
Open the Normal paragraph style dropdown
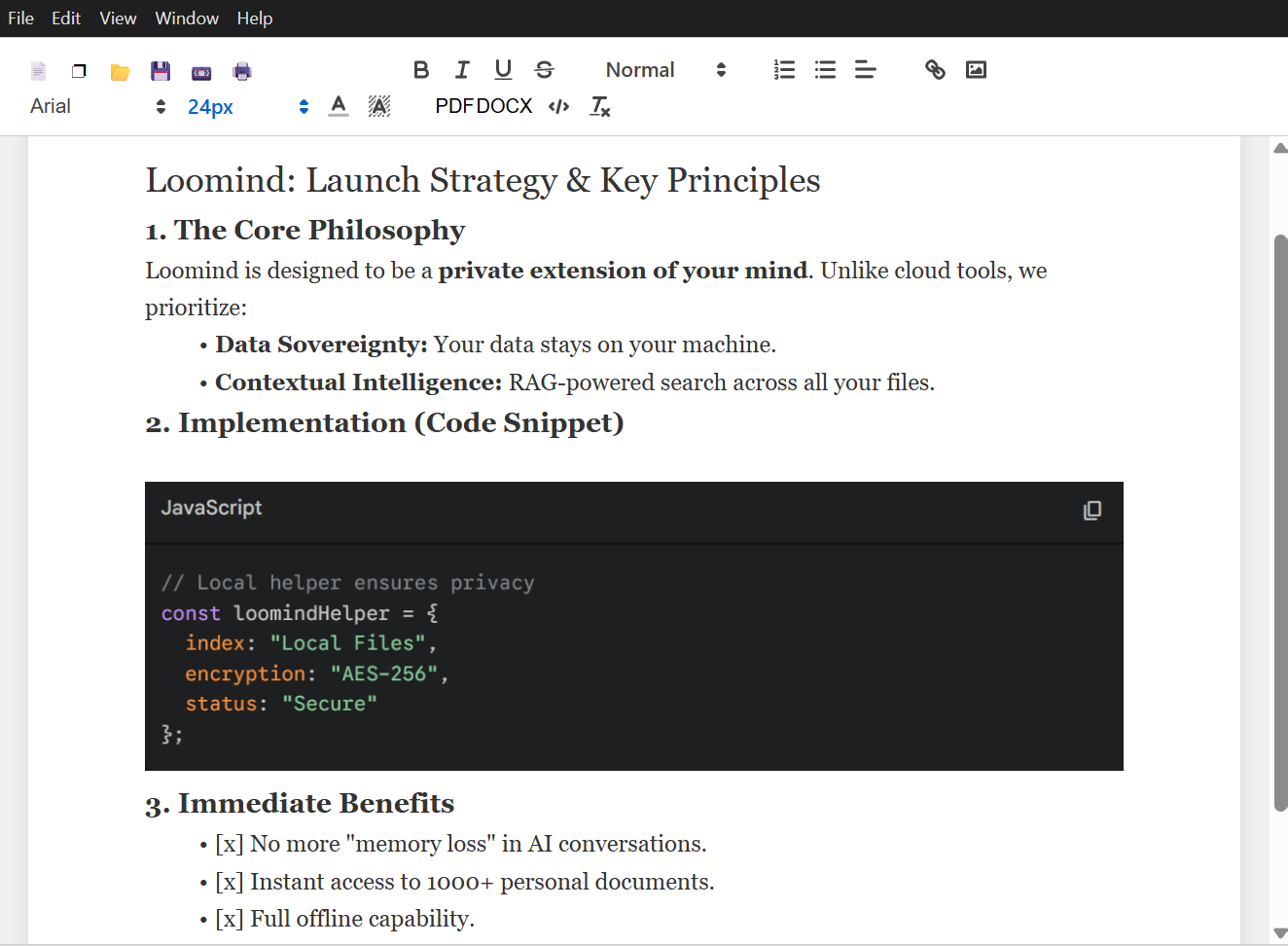click(662, 69)
